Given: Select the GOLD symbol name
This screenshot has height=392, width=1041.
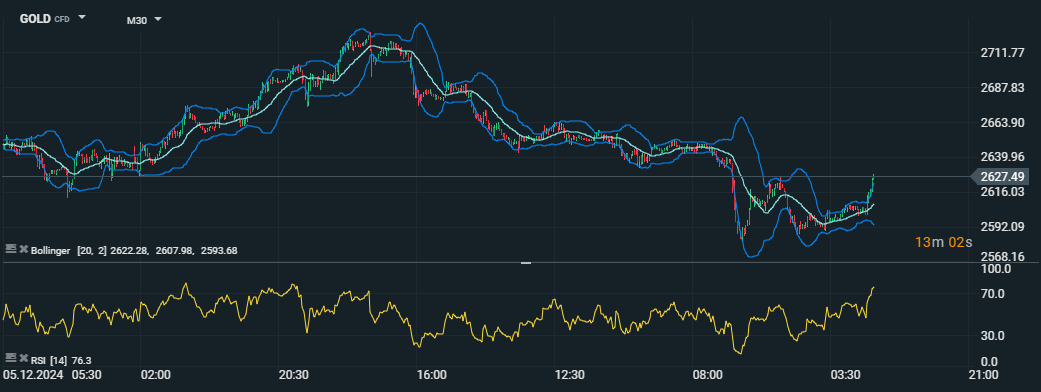Looking at the screenshot, I should coord(35,19).
